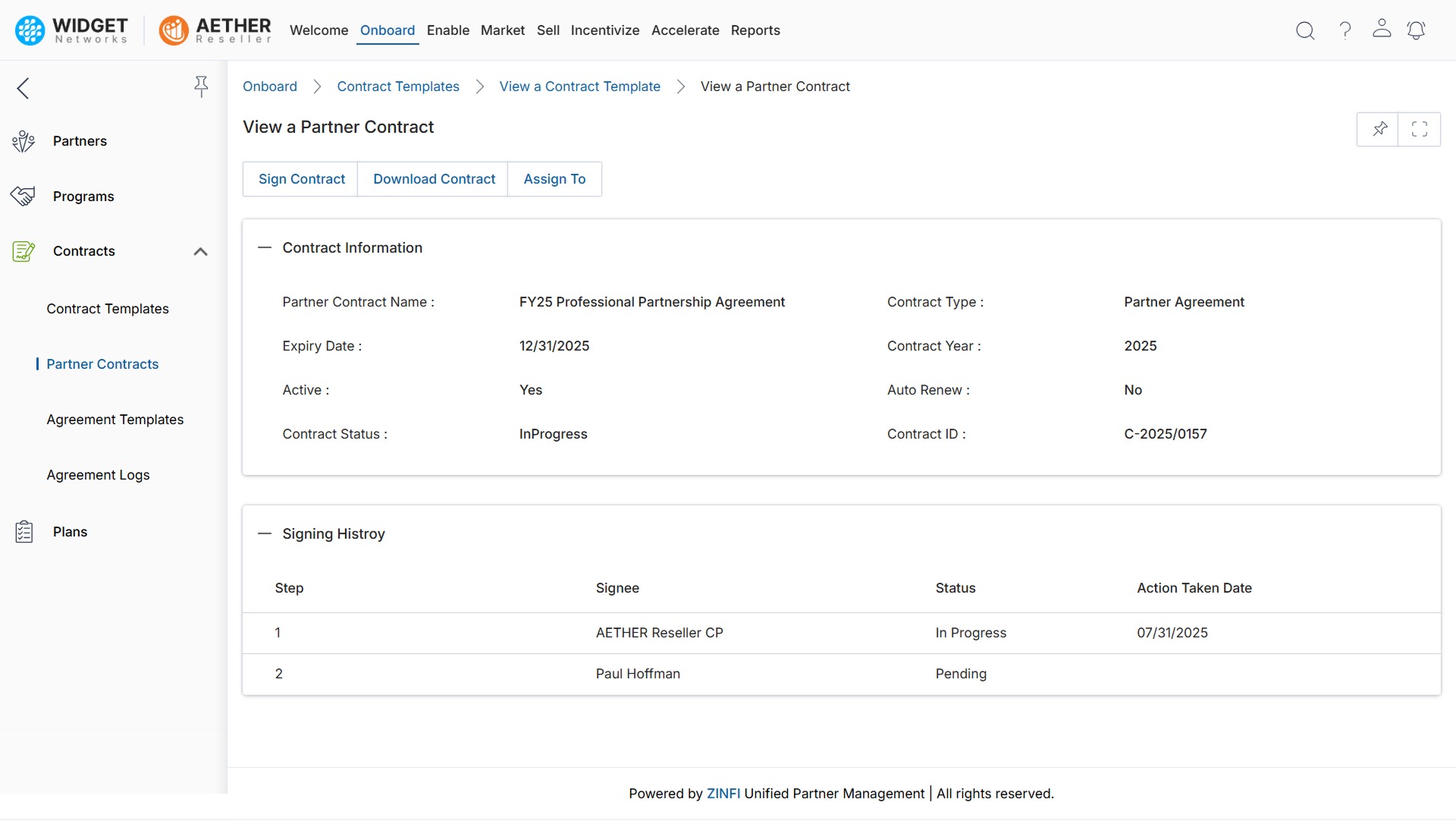This screenshot has height=821, width=1456.
Task: Pin the View a Partner Contract page
Action: 1379,129
